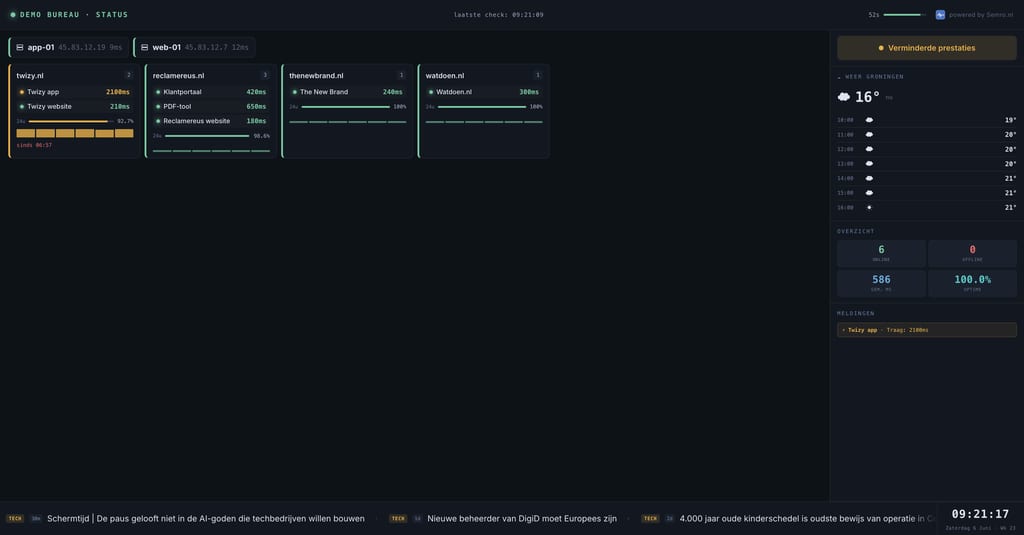Select the web-01 server tab

(x=194, y=48)
